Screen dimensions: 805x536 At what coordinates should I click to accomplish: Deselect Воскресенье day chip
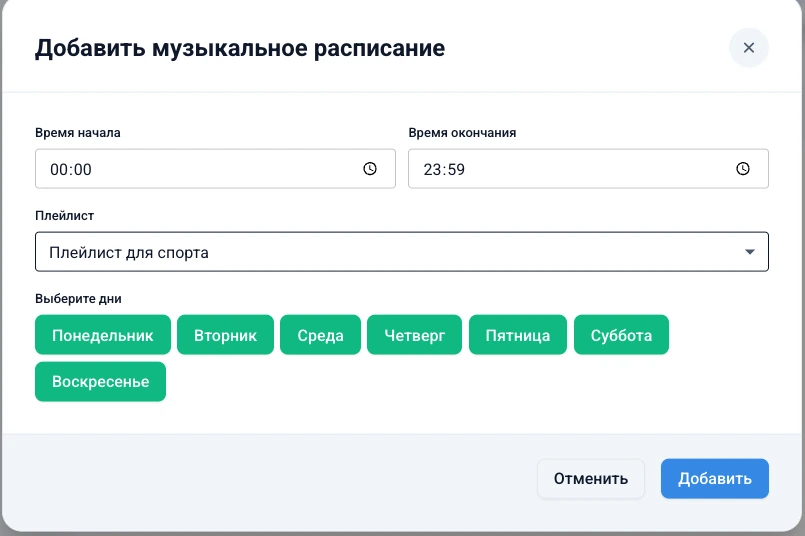(100, 382)
